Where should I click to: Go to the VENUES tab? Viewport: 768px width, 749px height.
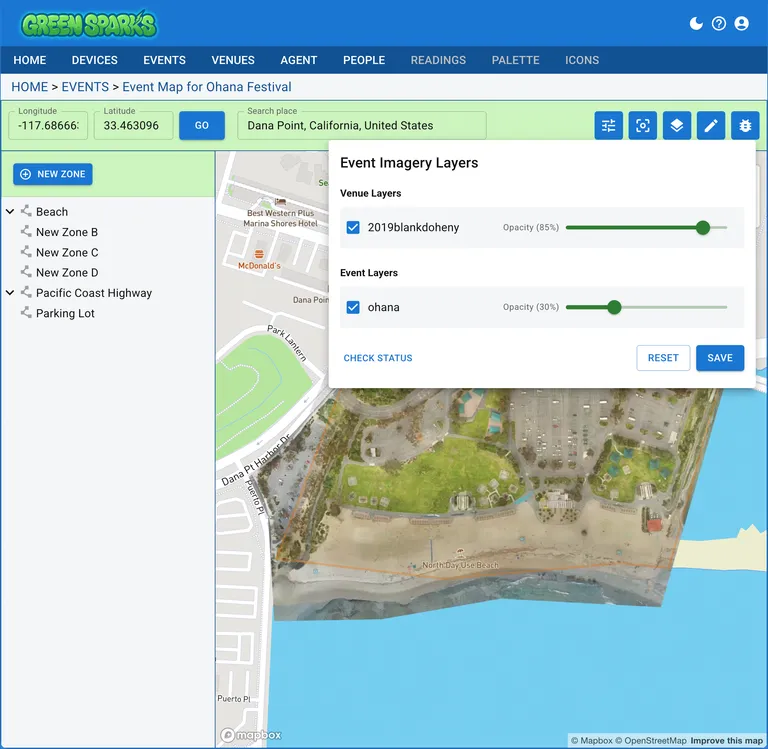(x=233, y=60)
